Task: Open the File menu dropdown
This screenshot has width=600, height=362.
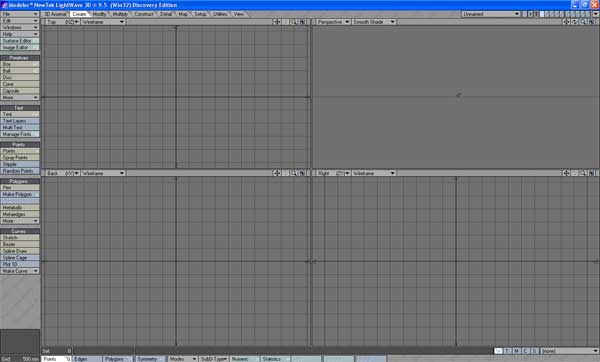Action: click(20, 14)
